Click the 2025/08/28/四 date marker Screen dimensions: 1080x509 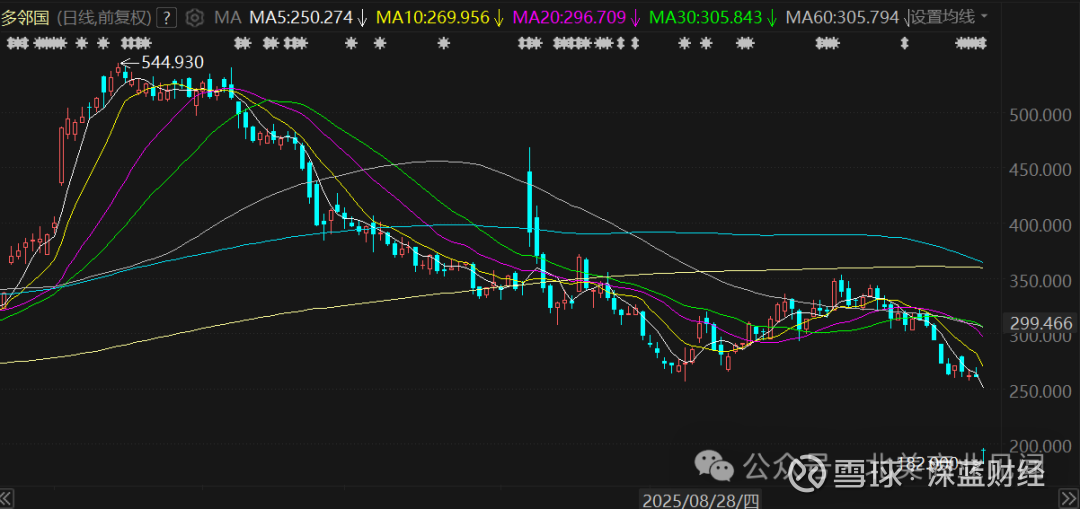point(700,499)
